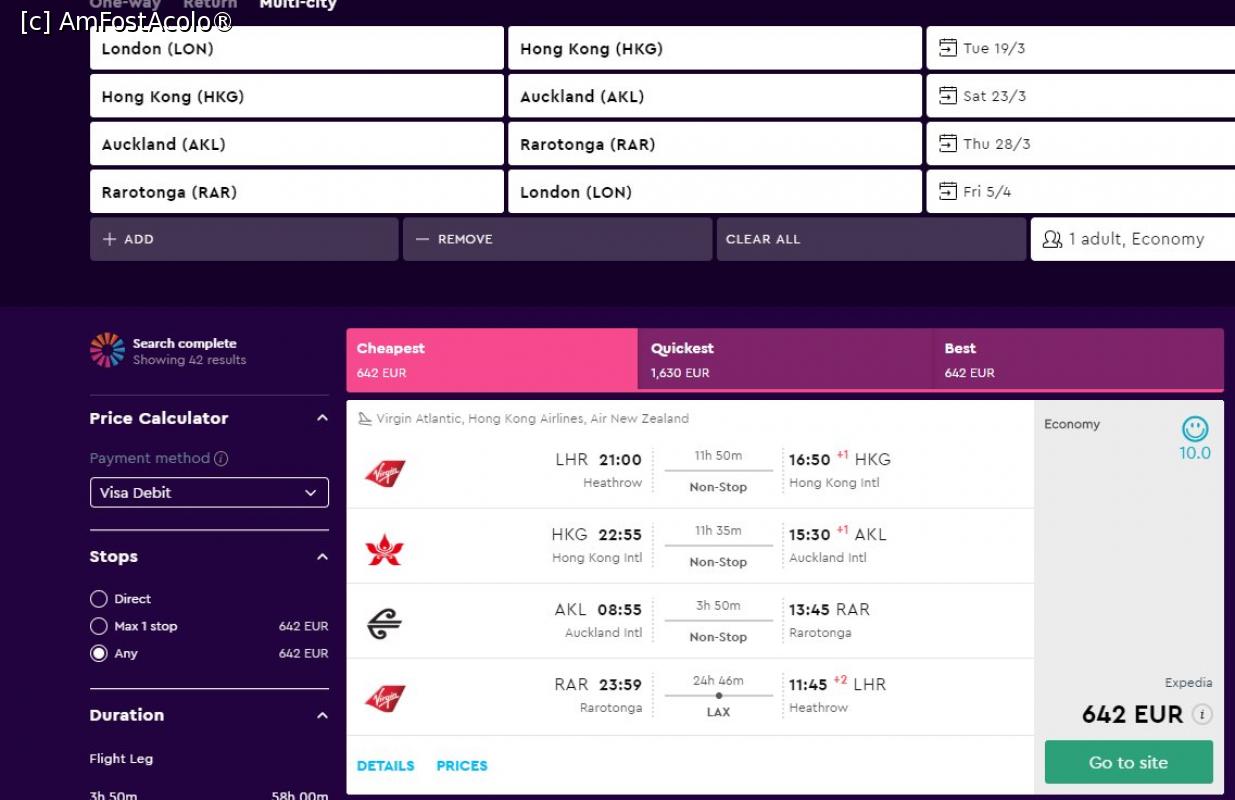Viewport: 1235px width, 800px height.
Task: Click the calendar icon beside Fri 5/4
Action: pyautogui.click(x=947, y=191)
